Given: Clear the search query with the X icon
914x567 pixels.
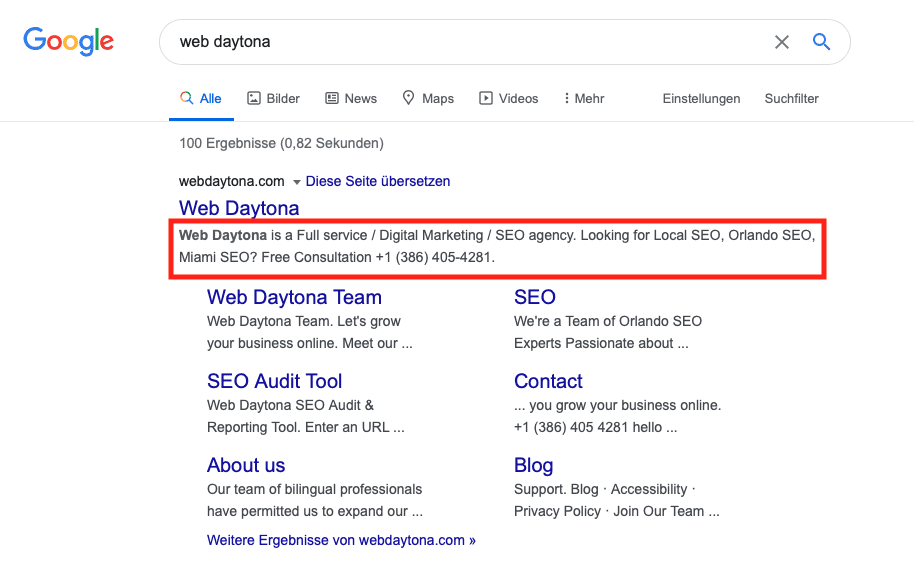Looking at the screenshot, I should point(782,42).
